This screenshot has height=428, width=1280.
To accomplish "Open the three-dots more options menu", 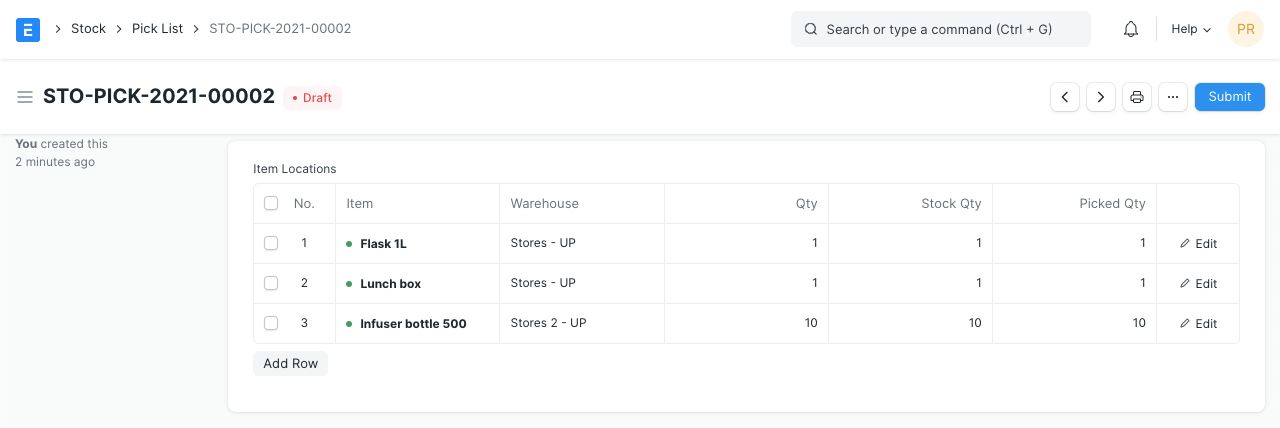I will [x=1173, y=97].
